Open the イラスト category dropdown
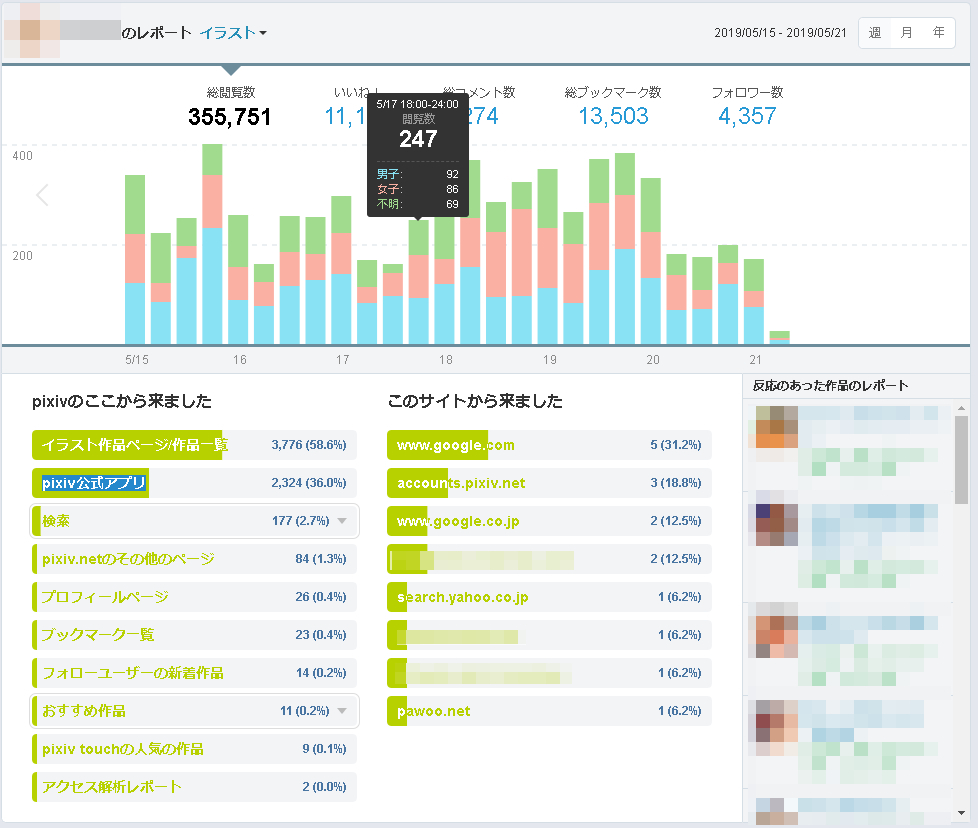Image resolution: width=978 pixels, height=828 pixels. tap(233, 33)
